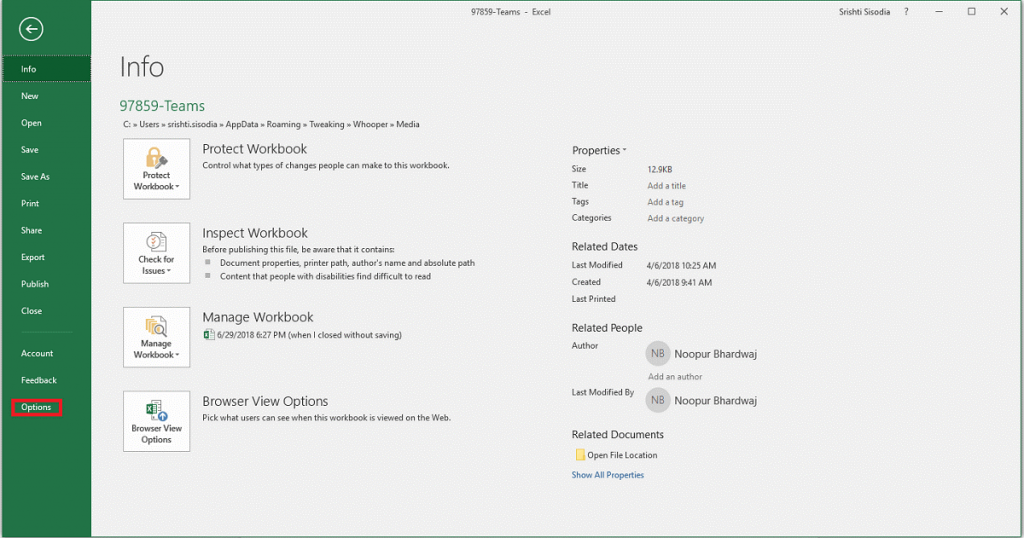The height and width of the screenshot is (538, 1024).
Task: Click the Add a tag field
Action: tap(665, 202)
